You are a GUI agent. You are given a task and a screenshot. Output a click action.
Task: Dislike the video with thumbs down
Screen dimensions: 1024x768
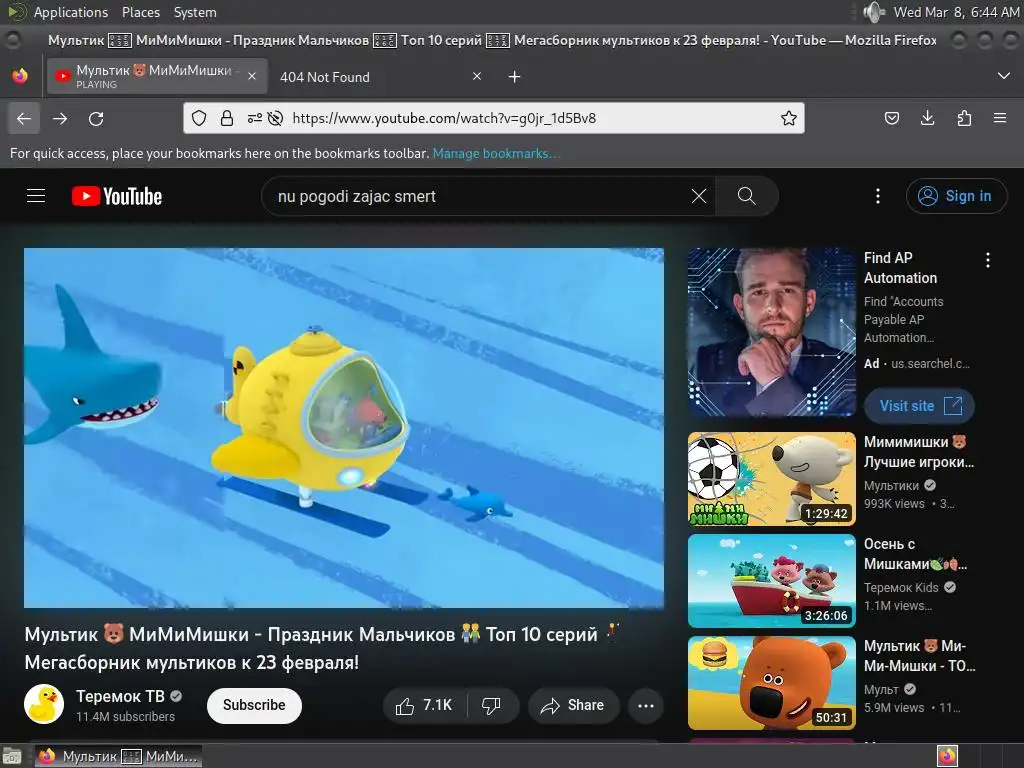pyautogui.click(x=491, y=705)
